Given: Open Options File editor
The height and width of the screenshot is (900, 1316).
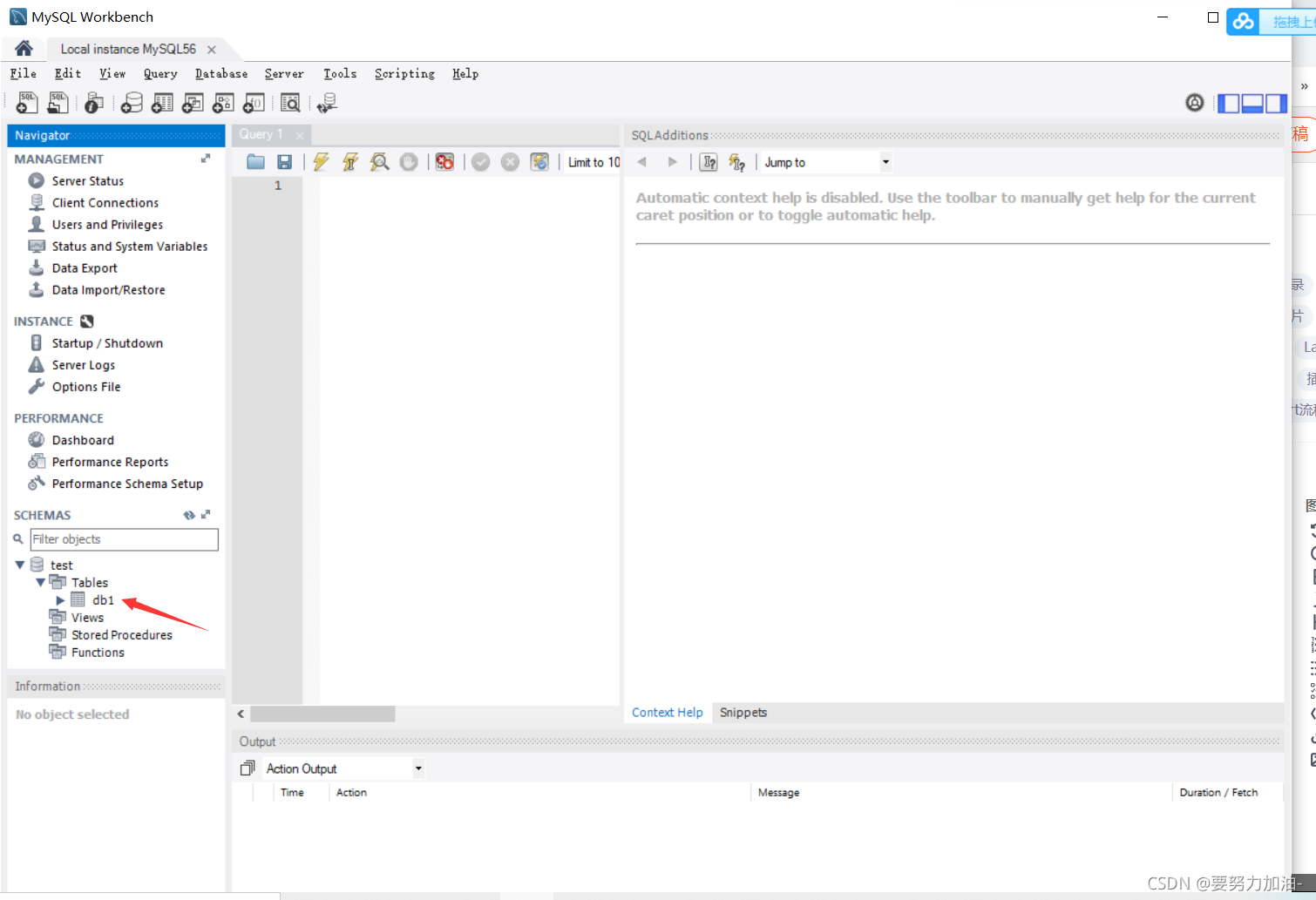Looking at the screenshot, I should (x=86, y=387).
